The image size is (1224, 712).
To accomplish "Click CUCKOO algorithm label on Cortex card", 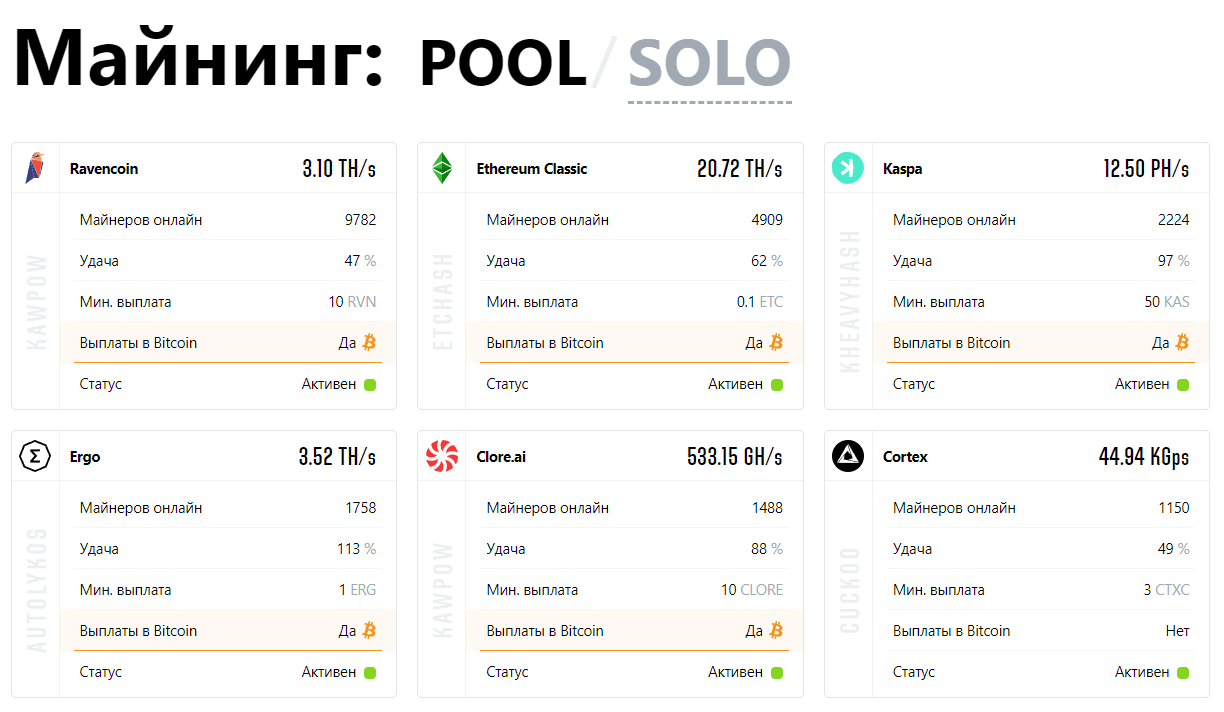I will coord(849,590).
